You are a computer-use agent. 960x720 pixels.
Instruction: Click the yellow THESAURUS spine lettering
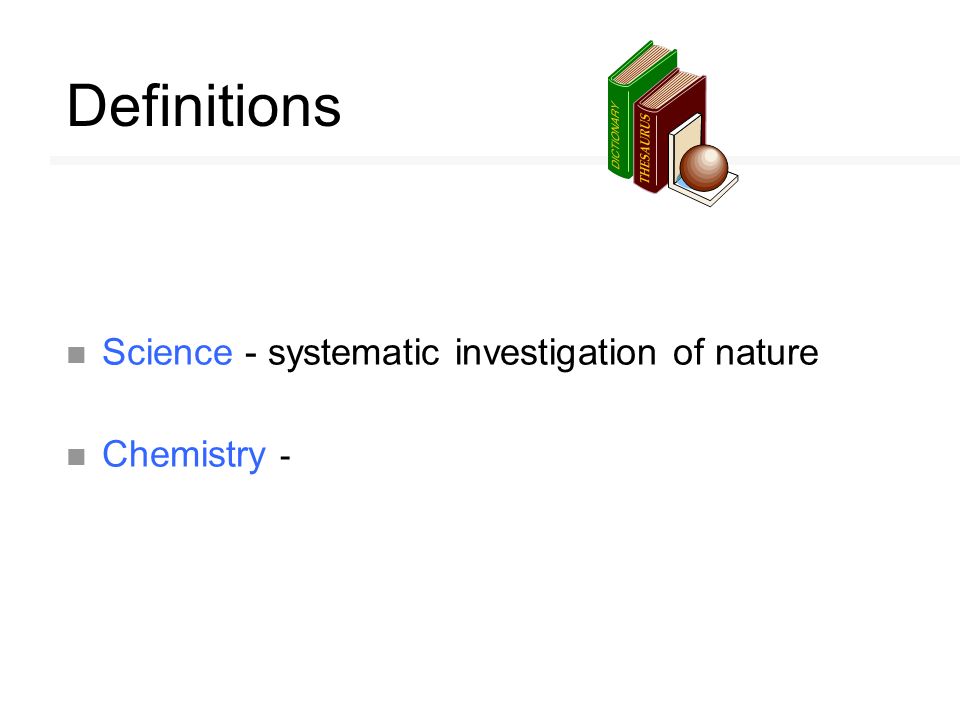click(644, 149)
